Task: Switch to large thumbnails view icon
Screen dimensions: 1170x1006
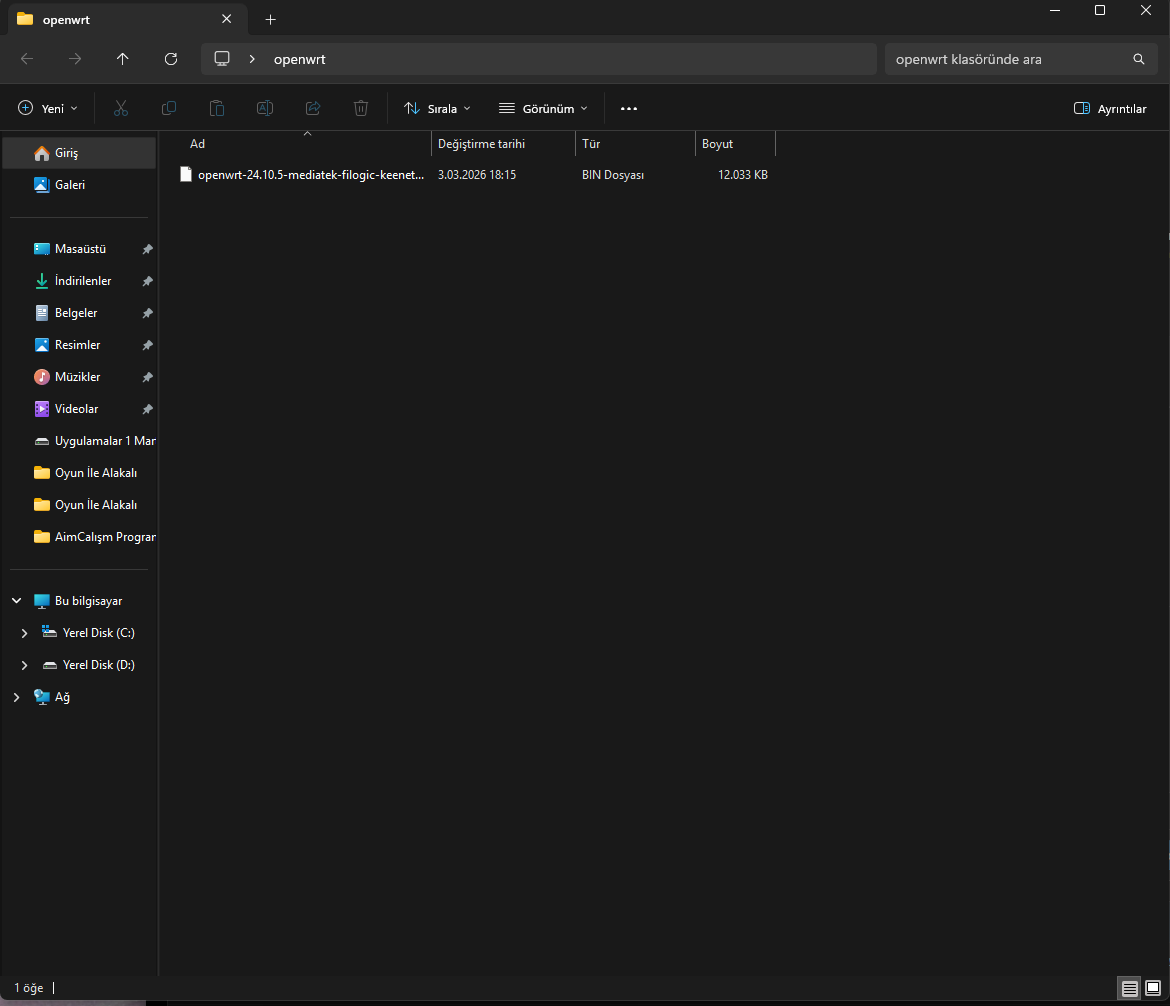Action: tap(1153, 988)
